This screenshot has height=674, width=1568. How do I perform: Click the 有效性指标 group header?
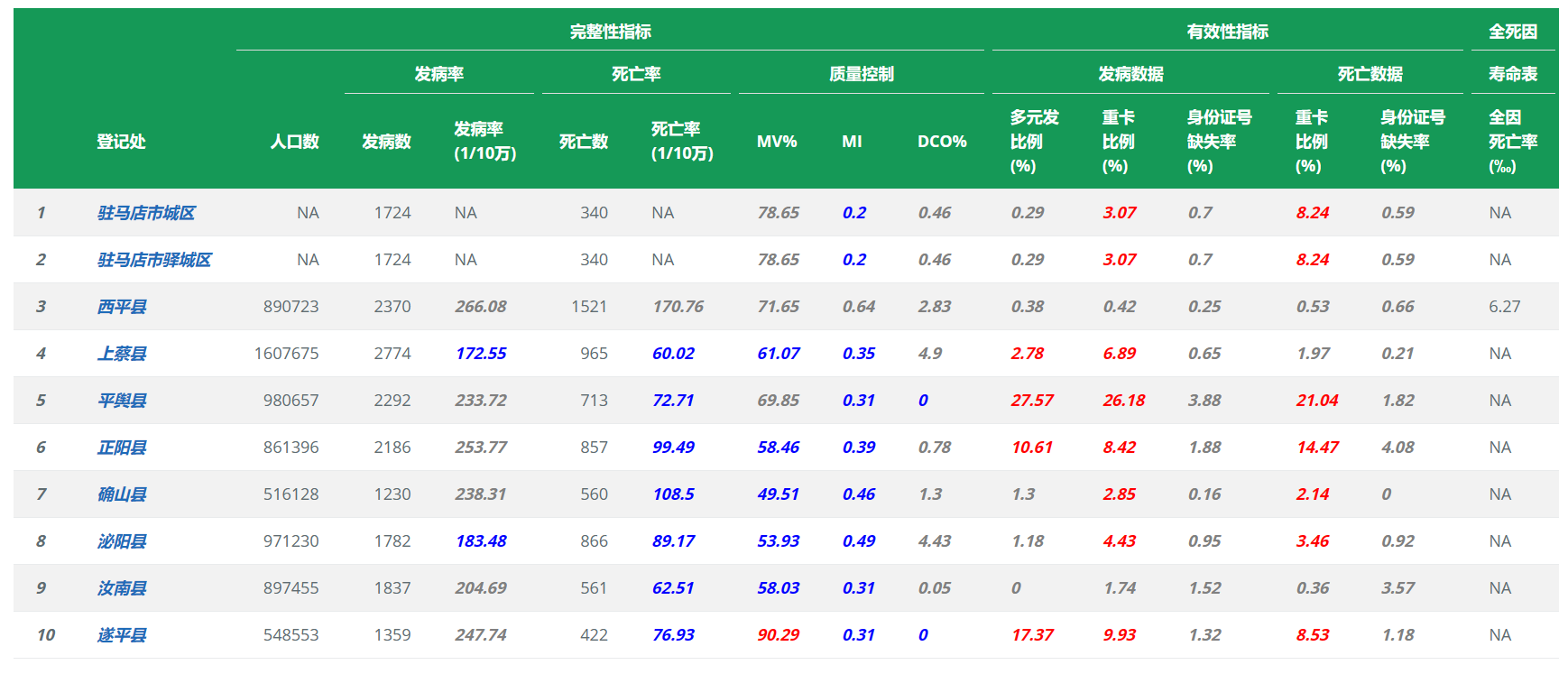click(x=1227, y=32)
